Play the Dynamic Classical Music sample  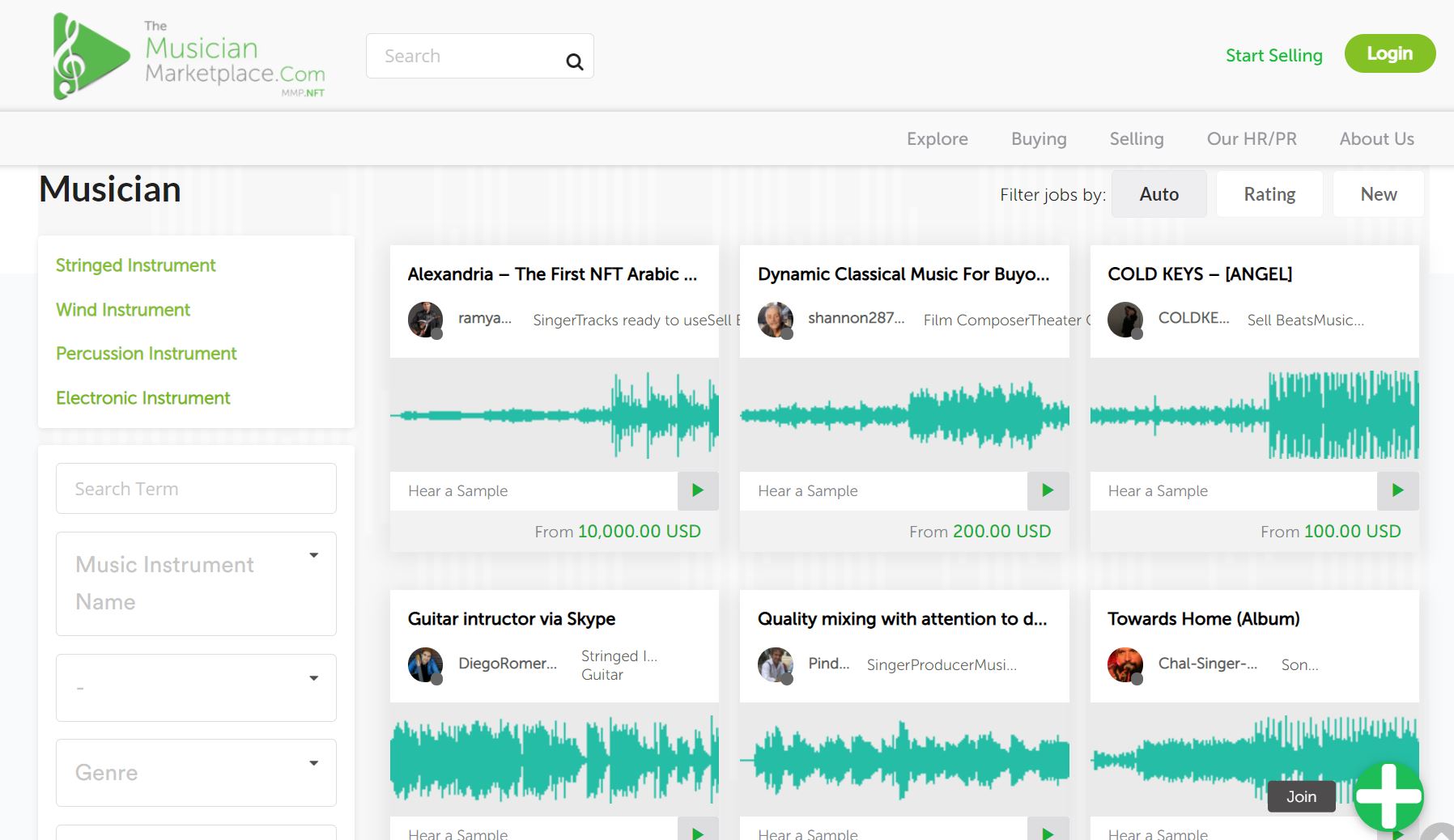click(x=1048, y=490)
